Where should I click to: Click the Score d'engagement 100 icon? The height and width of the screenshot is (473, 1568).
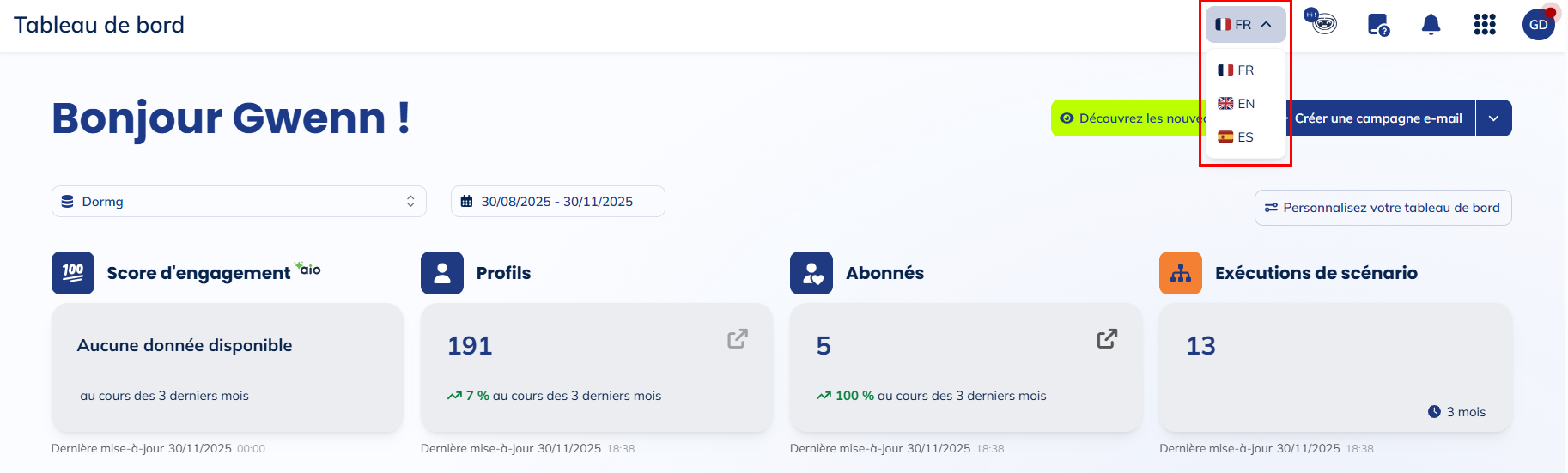click(x=73, y=273)
